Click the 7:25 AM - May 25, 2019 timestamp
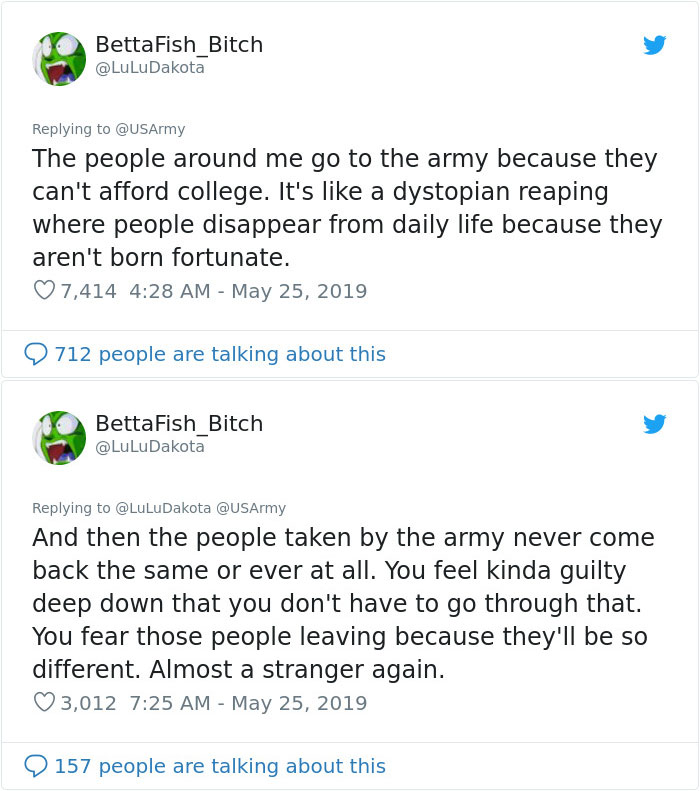This screenshot has width=700, height=791. (248, 703)
